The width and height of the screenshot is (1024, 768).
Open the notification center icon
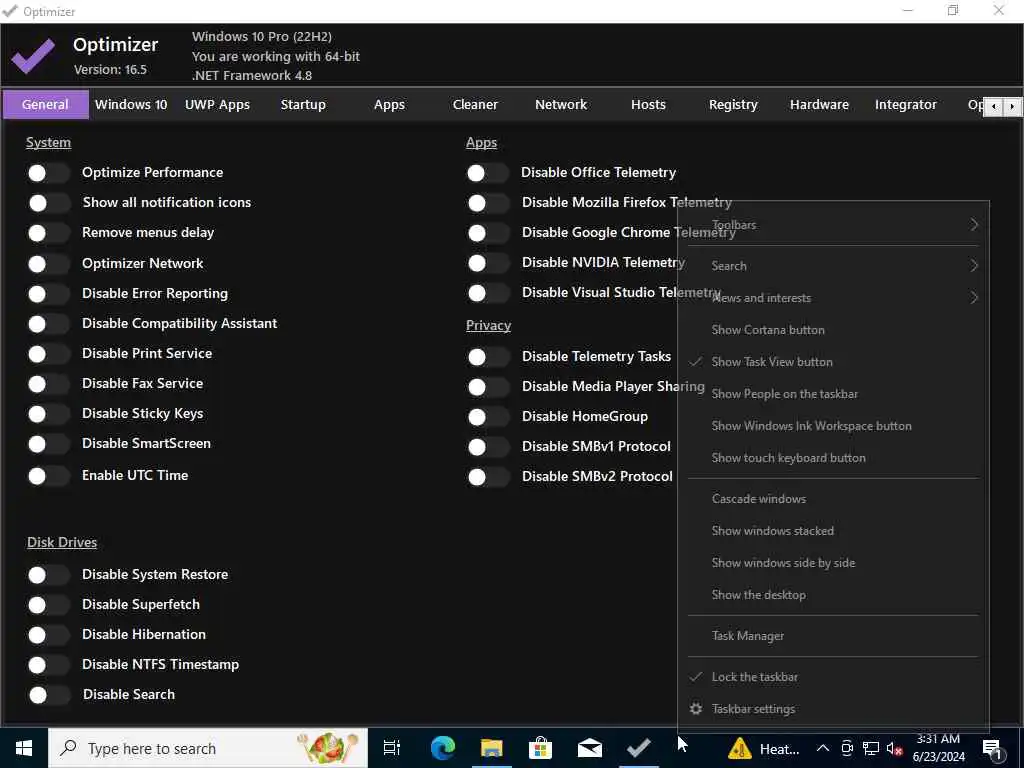(x=993, y=750)
